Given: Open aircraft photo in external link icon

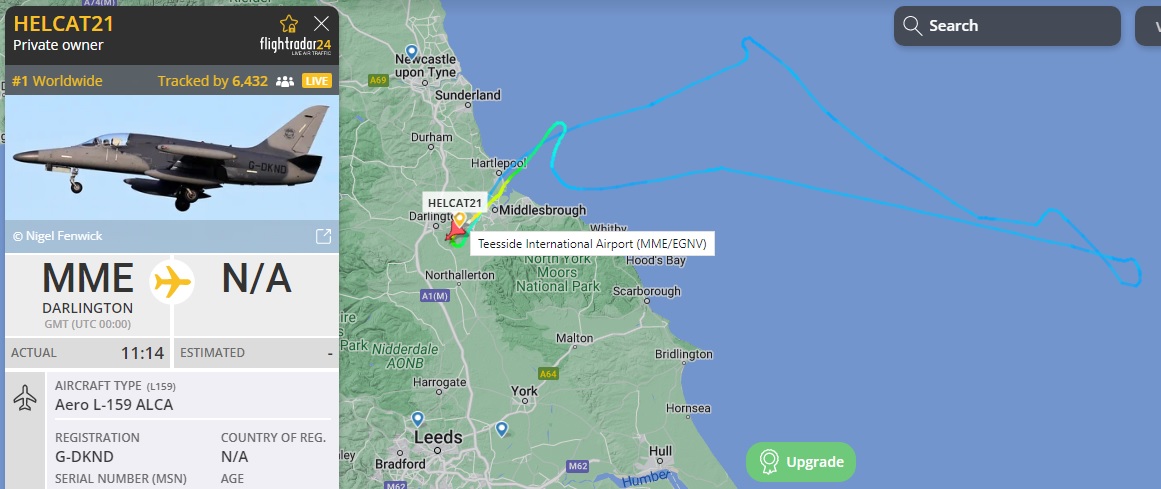Looking at the screenshot, I should point(323,236).
